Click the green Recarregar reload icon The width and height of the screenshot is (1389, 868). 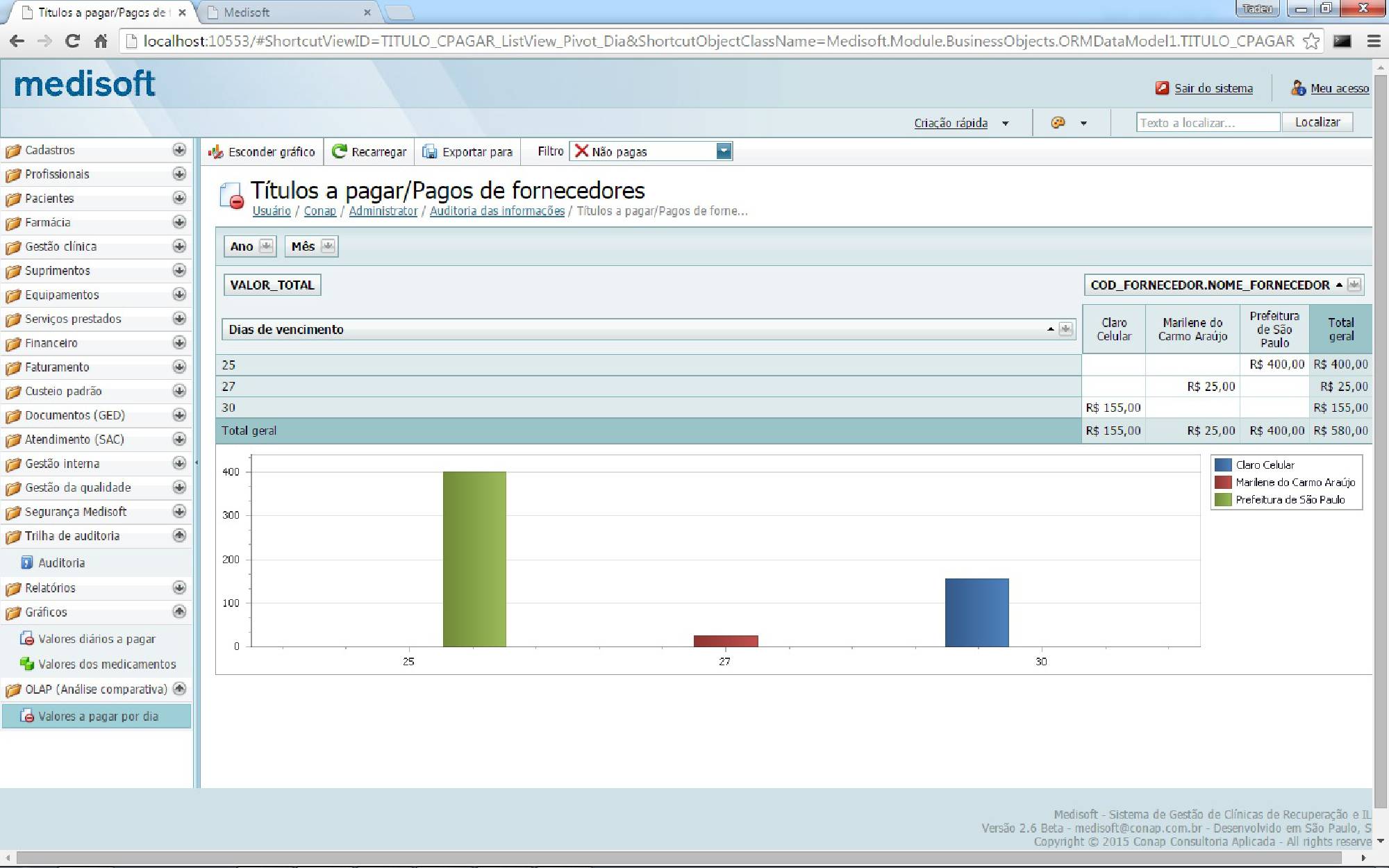(x=339, y=151)
